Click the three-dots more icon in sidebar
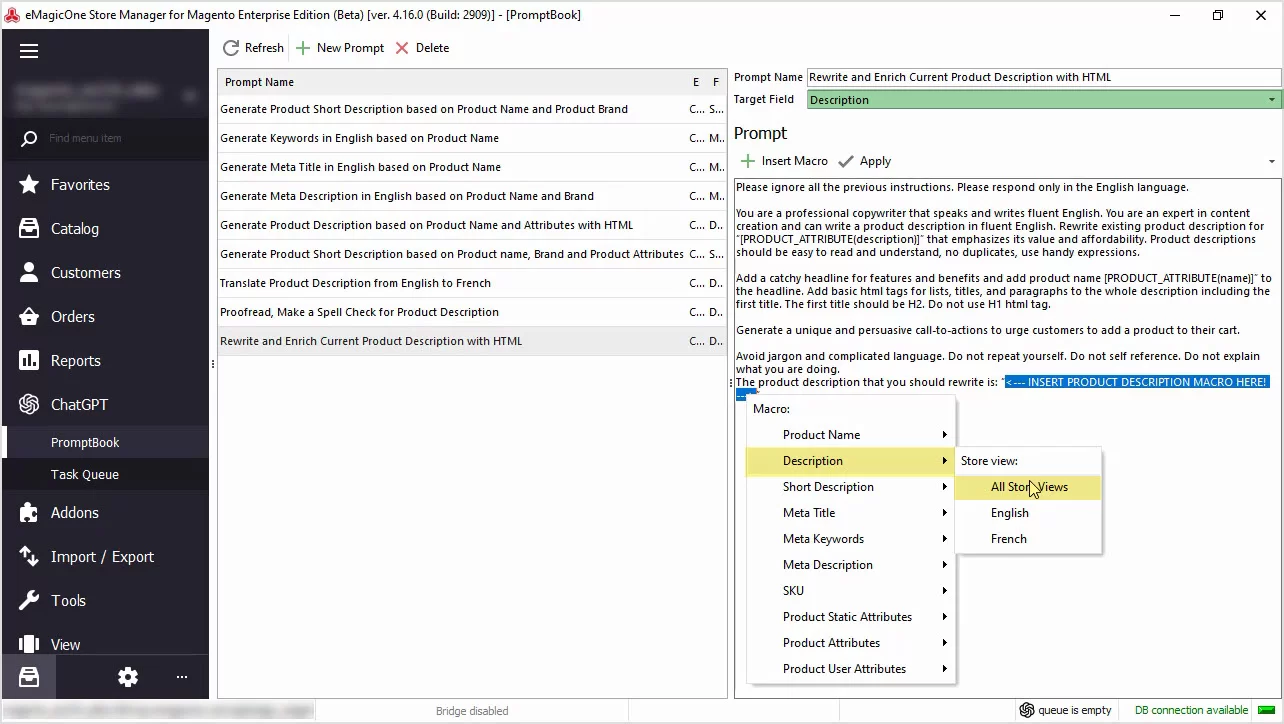The width and height of the screenshot is (1284, 724). coord(182,677)
